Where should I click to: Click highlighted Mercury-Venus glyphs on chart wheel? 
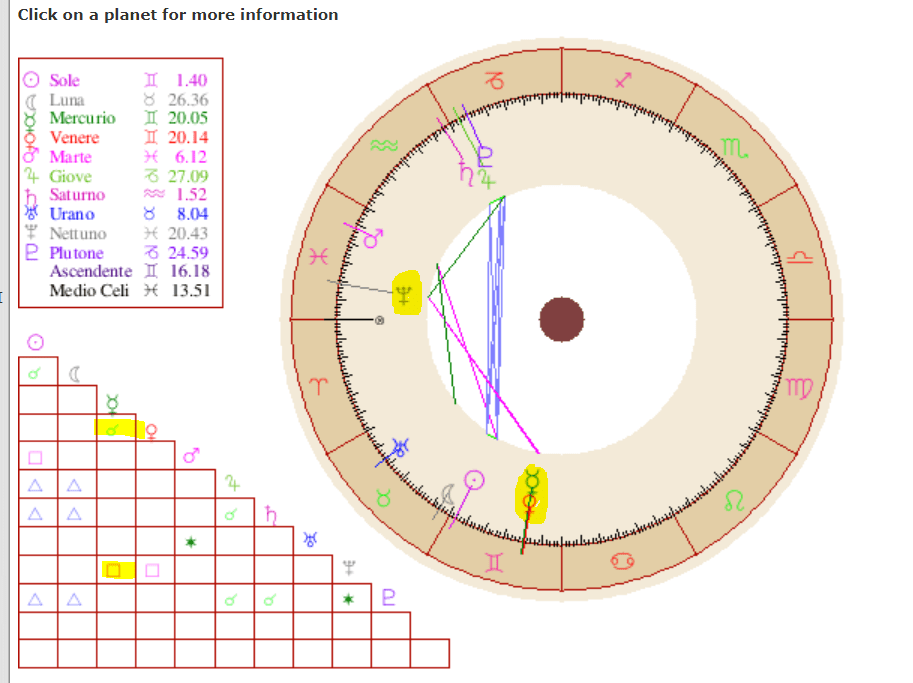point(532,493)
